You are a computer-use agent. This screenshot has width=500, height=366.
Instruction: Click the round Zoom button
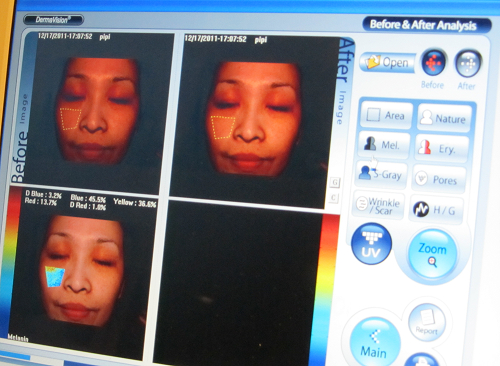coord(432,254)
